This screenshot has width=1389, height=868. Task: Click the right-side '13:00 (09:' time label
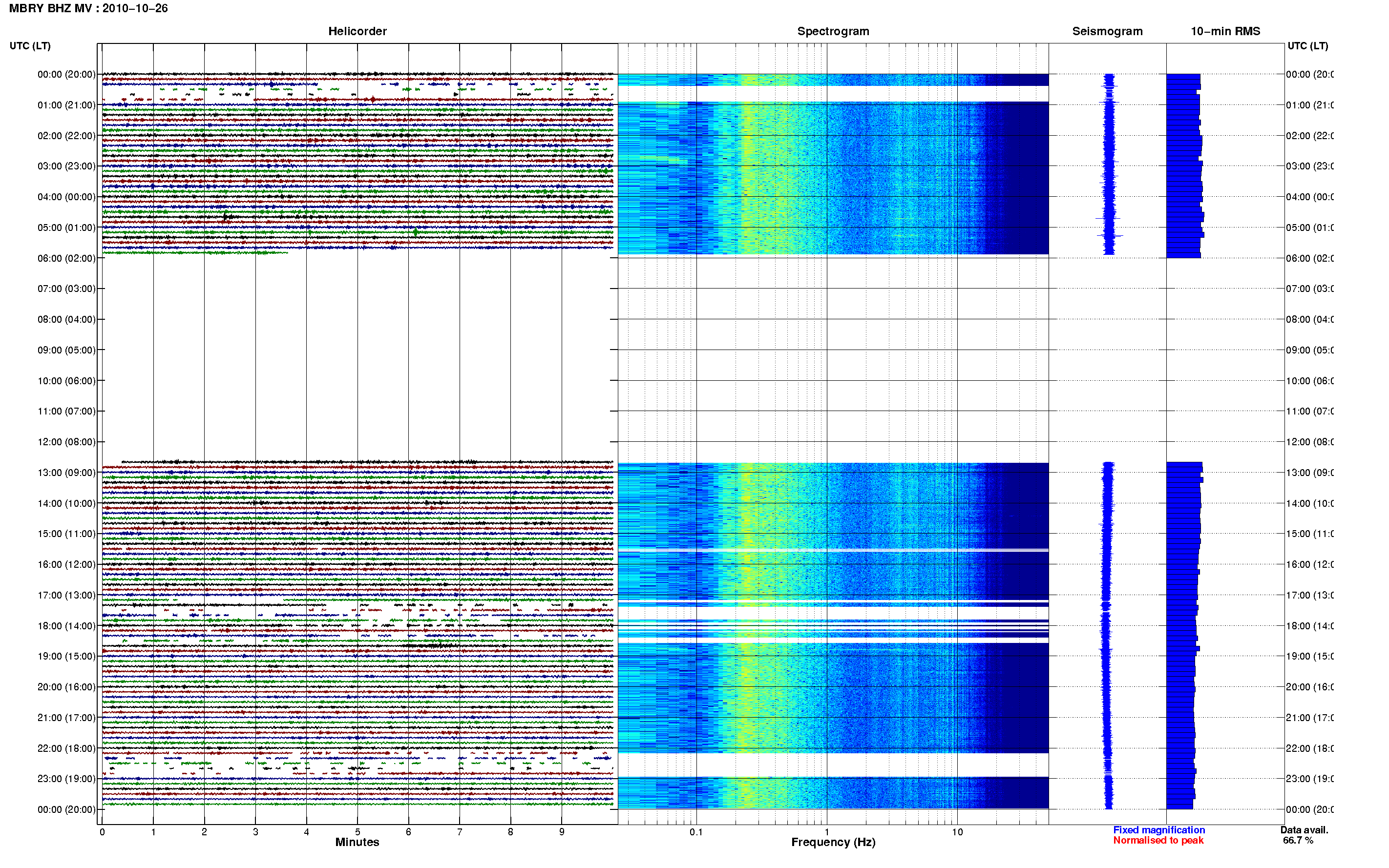[x=1310, y=473]
